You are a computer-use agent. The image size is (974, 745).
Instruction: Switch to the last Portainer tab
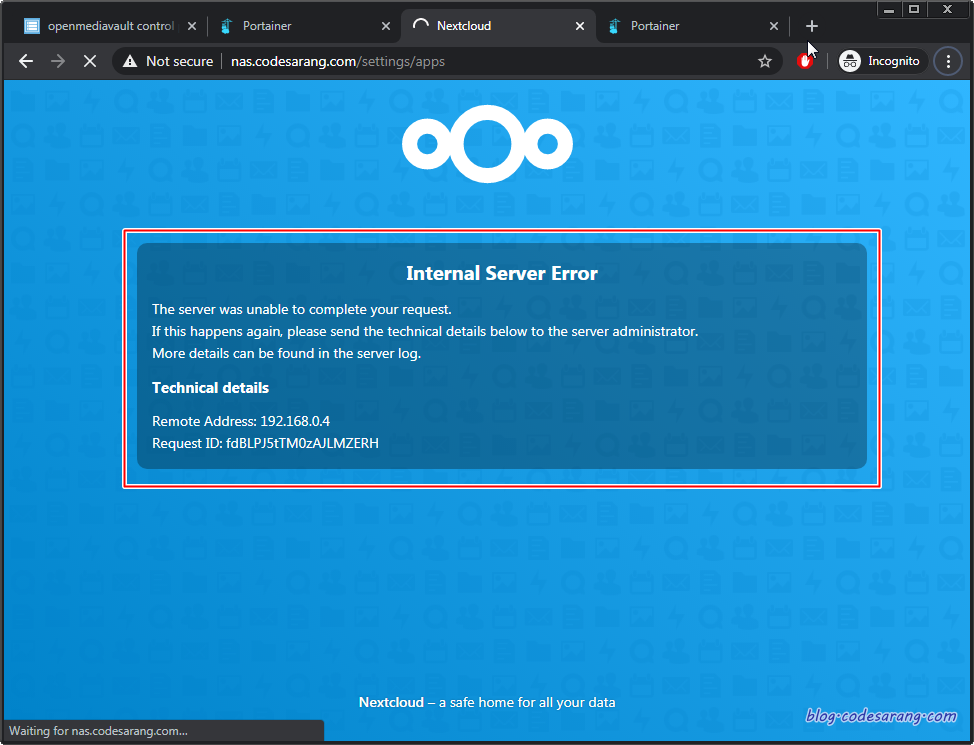pos(693,26)
